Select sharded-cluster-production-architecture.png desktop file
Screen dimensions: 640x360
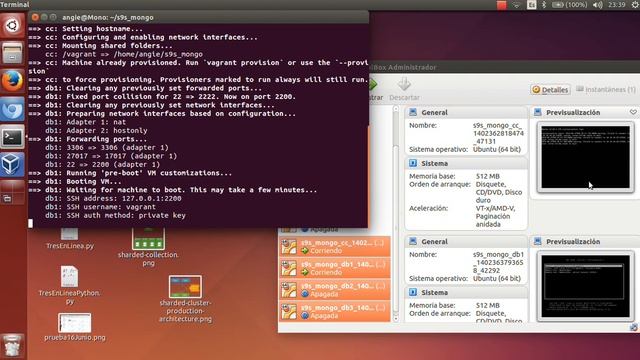pyautogui.click(x=185, y=299)
